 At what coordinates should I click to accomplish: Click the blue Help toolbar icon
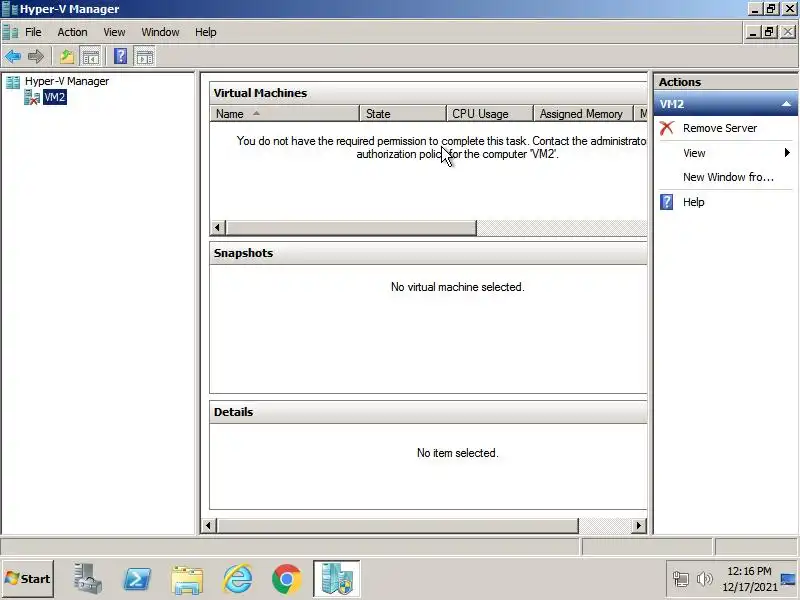(120, 56)
